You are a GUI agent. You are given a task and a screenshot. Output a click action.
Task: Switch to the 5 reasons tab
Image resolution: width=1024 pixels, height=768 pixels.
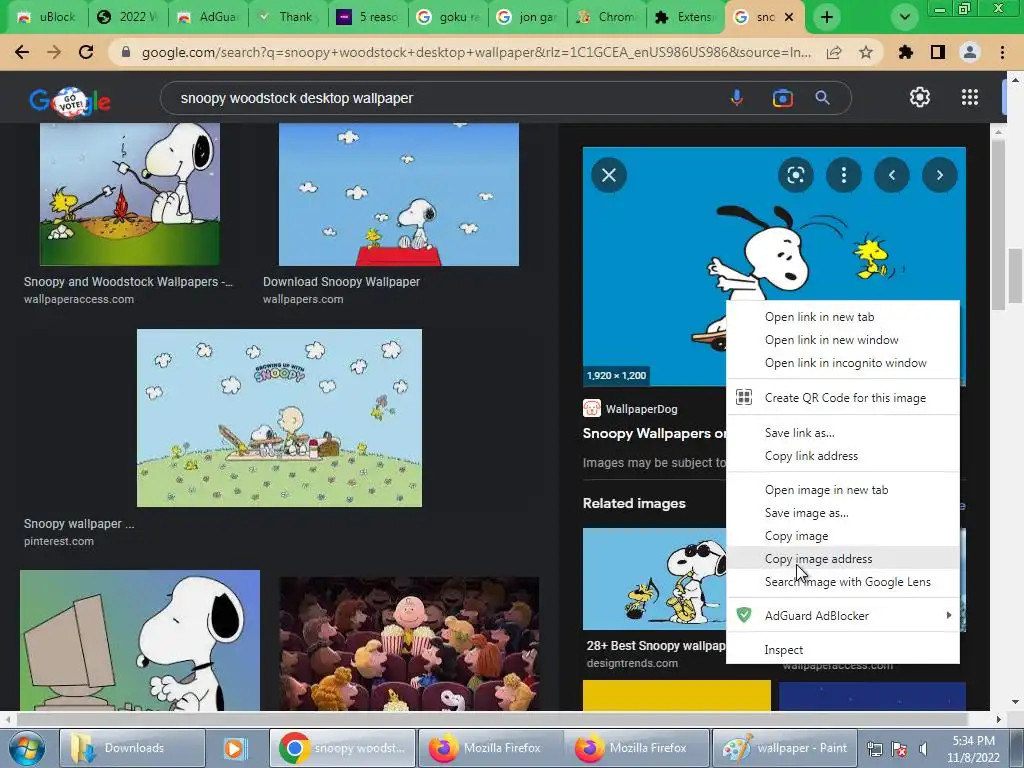pyautogui.click(x=368, y=17)
